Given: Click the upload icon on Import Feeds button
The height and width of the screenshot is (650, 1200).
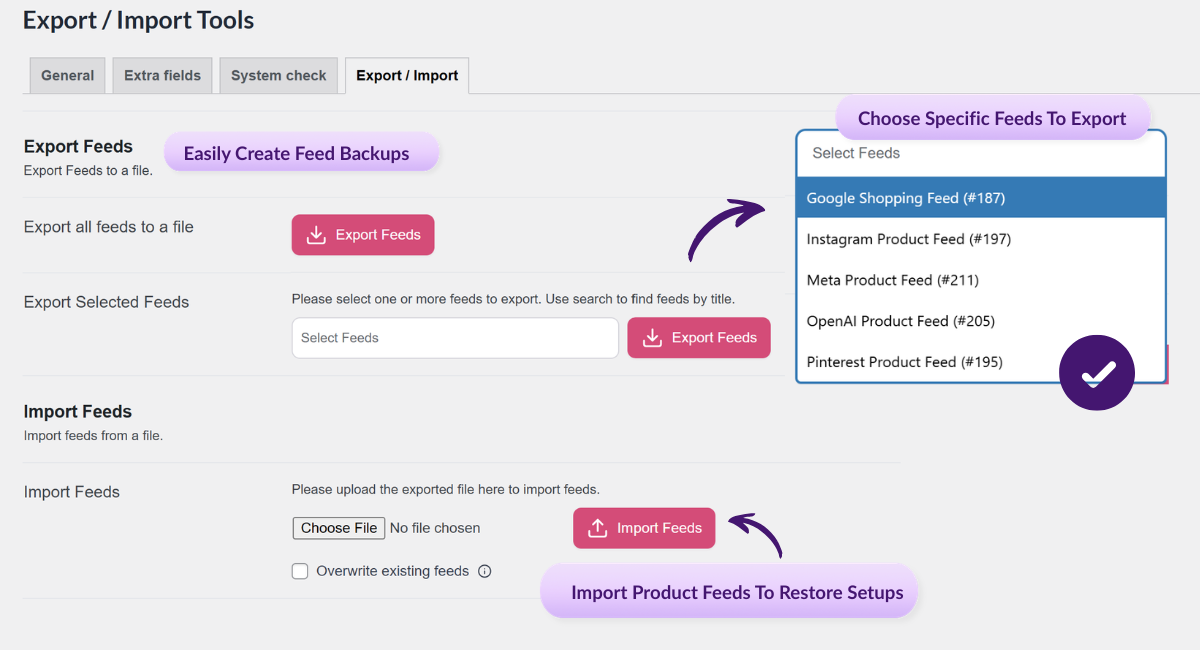Looking at the screenshot, I should pyautogui.click(x=599, y=527).
